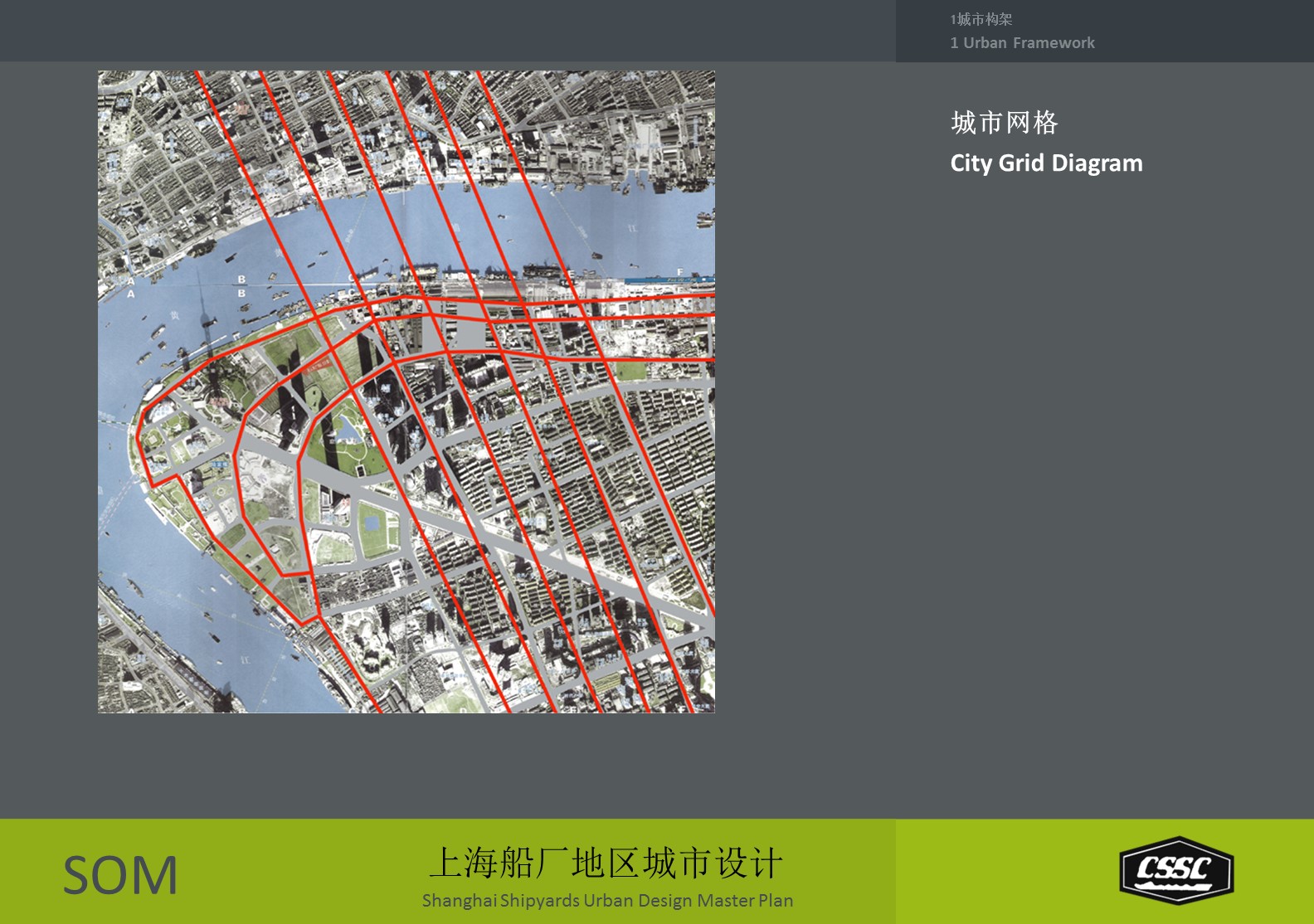Click the 'F' marker near the map's right edge
This screenshot has height=924, width=1314.
coord(680,272)
